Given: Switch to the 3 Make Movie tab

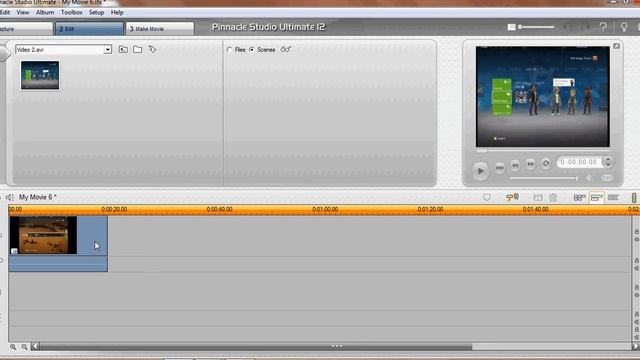Looking at the screenshot, I should (x=160, y=29).
